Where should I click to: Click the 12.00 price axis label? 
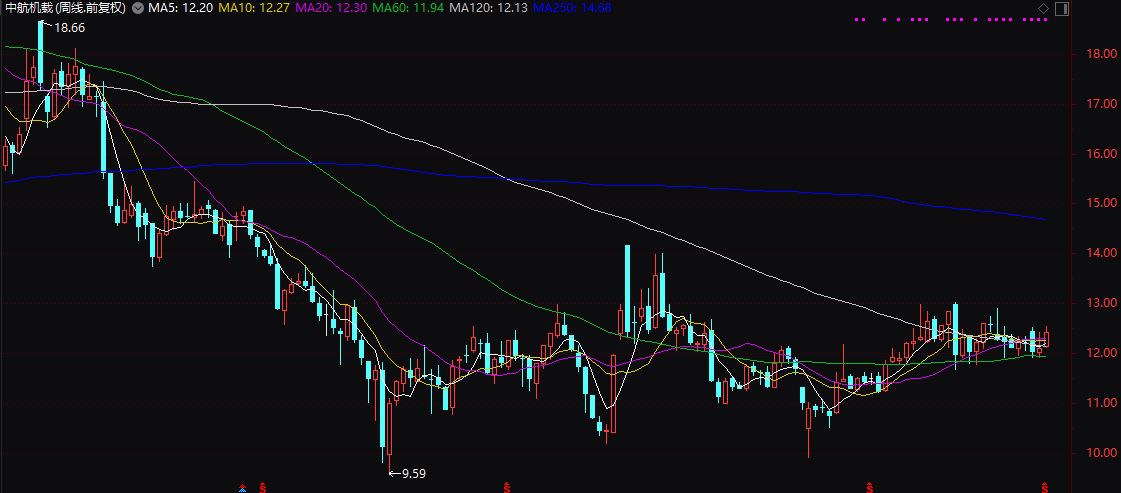coord(1100,353)
